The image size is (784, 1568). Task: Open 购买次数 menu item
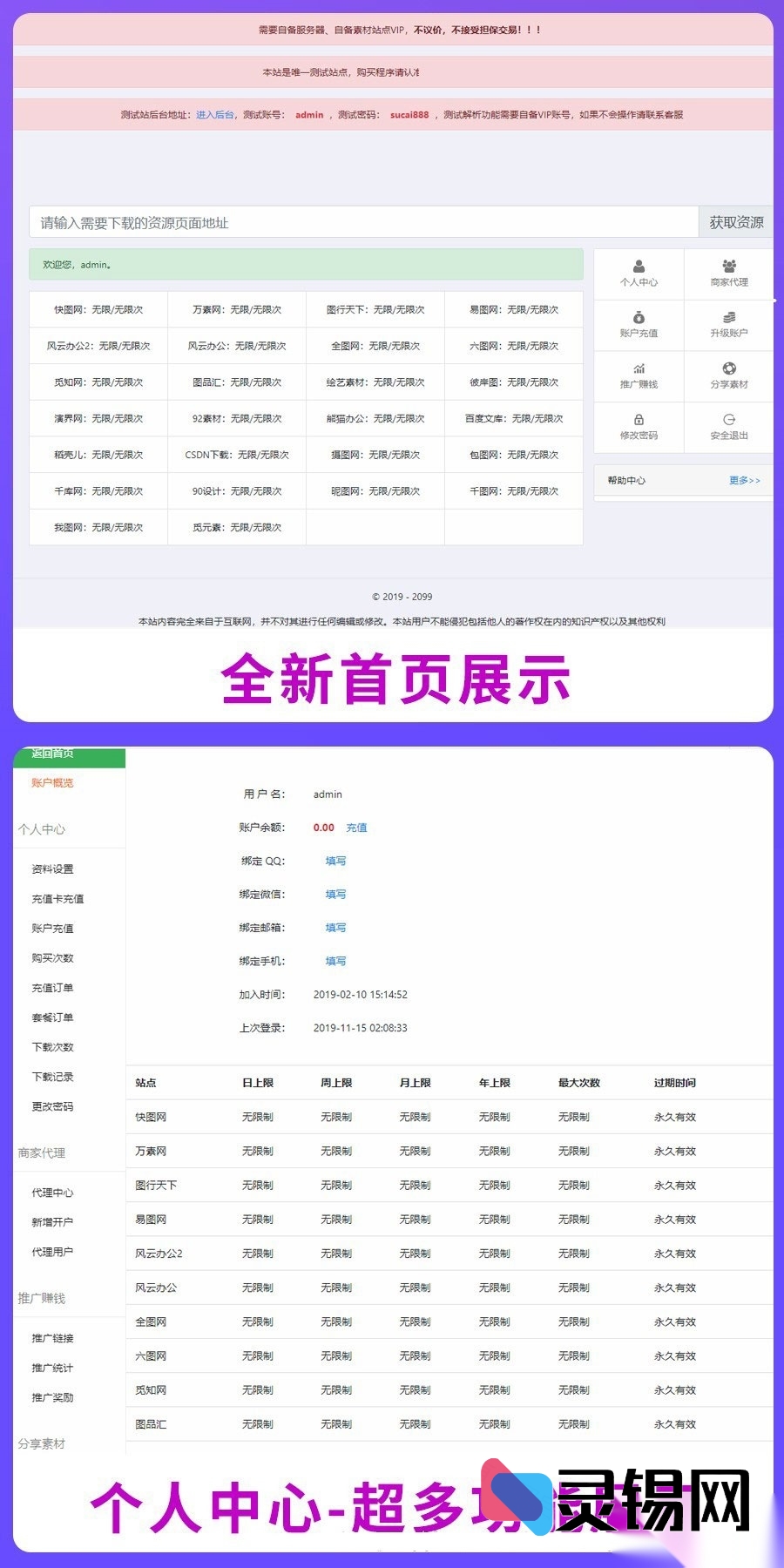click(52, 957)
